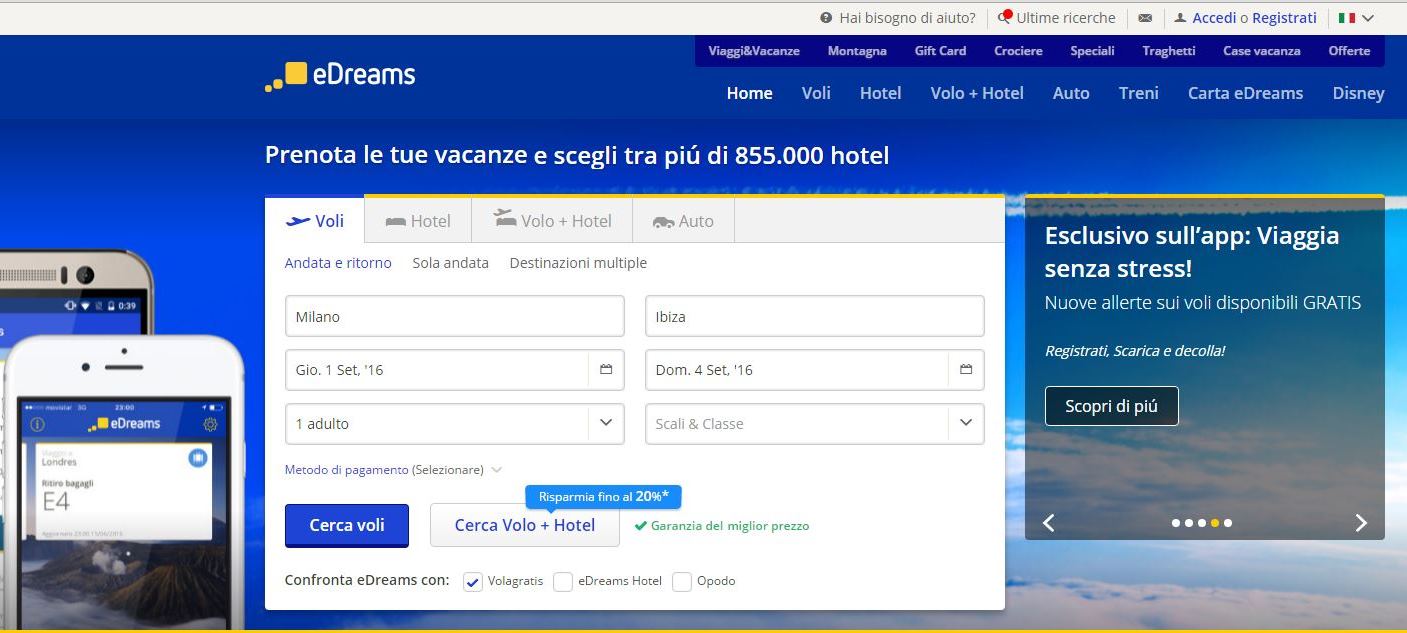1407x633 pixels.
Task: Open Crociere in the top menu
Action: click(x=1018, y=51)
